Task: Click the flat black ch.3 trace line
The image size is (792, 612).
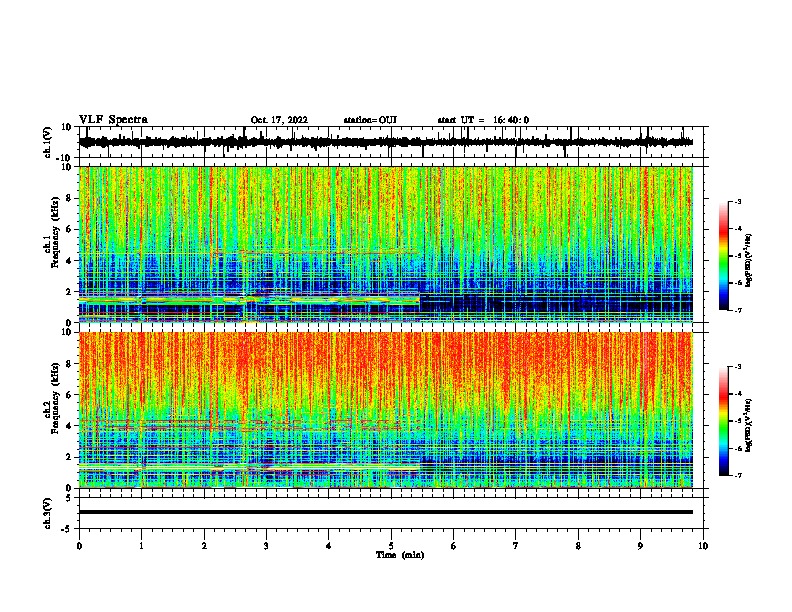Action: click(x=386, y=512)
